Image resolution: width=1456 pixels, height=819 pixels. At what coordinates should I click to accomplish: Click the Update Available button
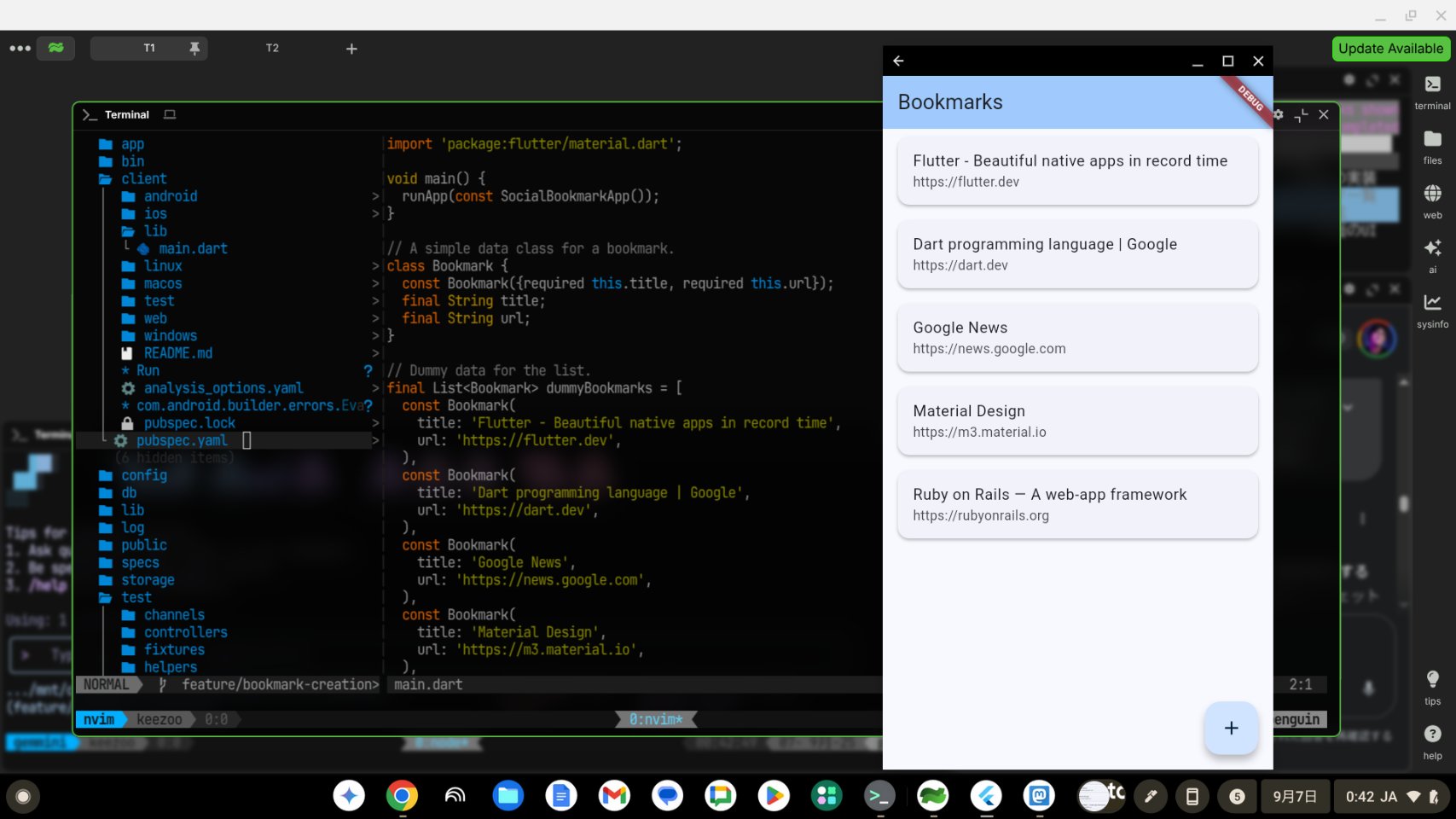click(1390, 49)
